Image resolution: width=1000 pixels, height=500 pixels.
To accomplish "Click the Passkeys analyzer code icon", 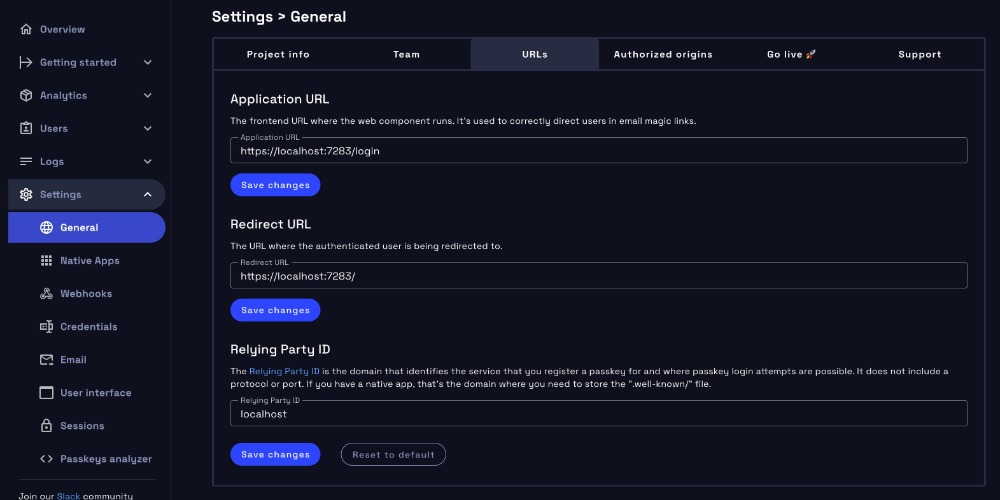I will pos(46,459).
